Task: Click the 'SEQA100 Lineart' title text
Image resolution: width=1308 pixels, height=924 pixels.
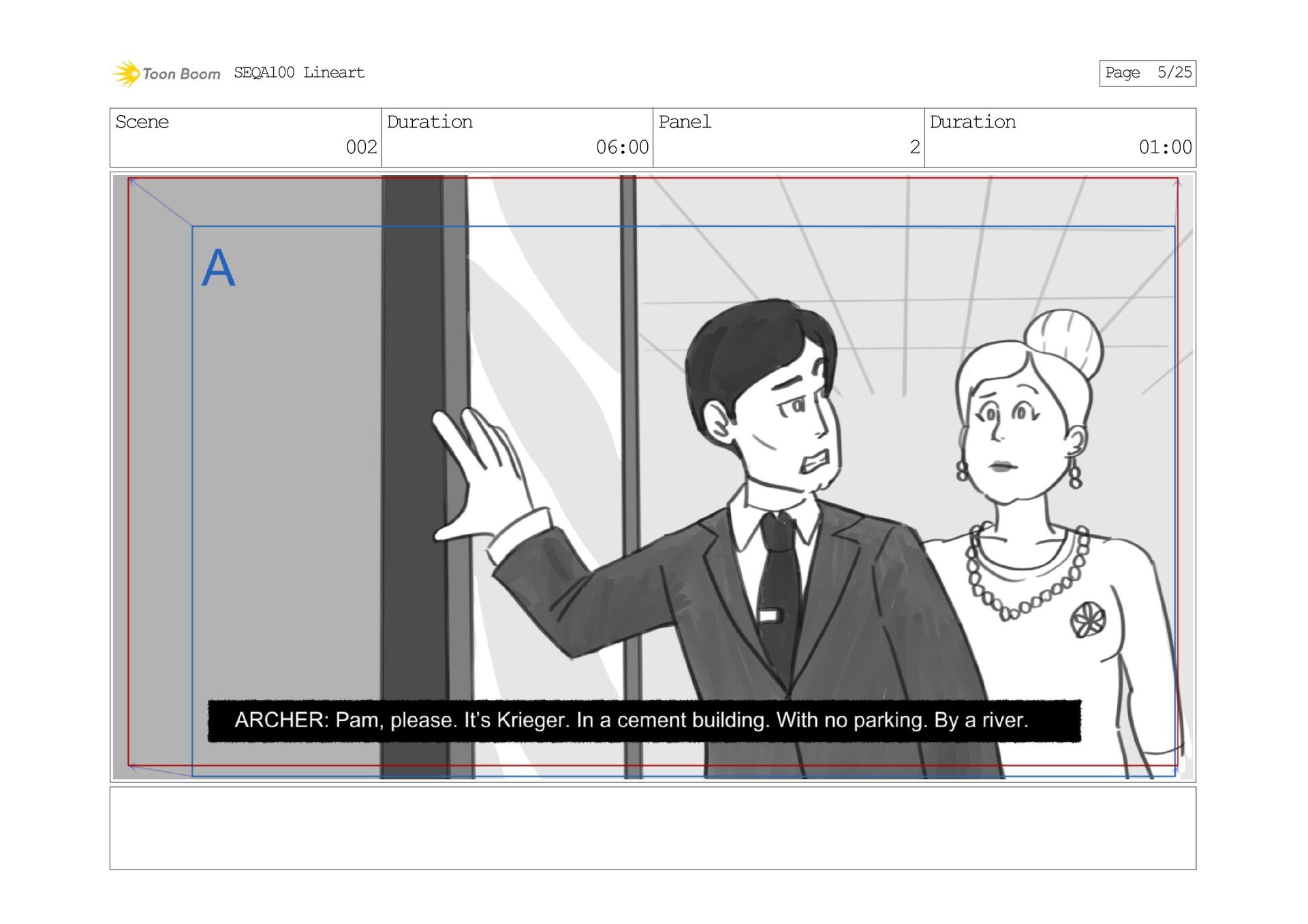Action: (299, 73)
